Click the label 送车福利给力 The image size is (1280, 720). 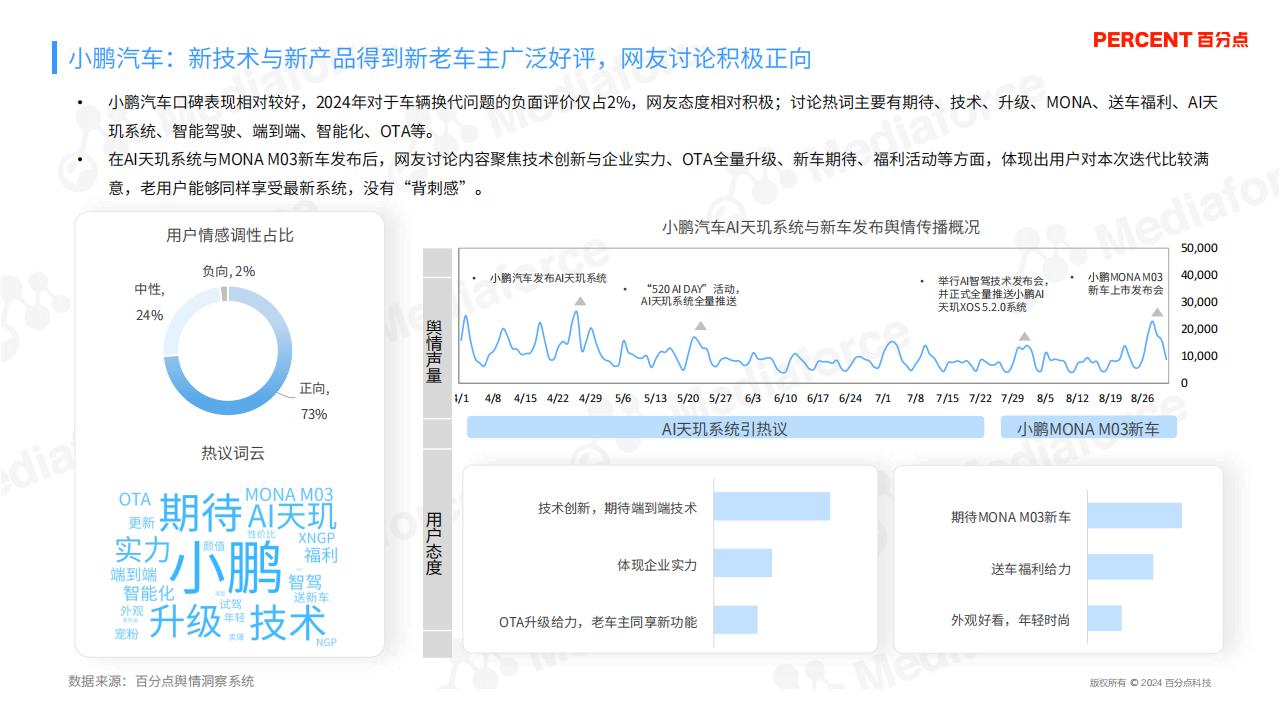[1031, 568]
